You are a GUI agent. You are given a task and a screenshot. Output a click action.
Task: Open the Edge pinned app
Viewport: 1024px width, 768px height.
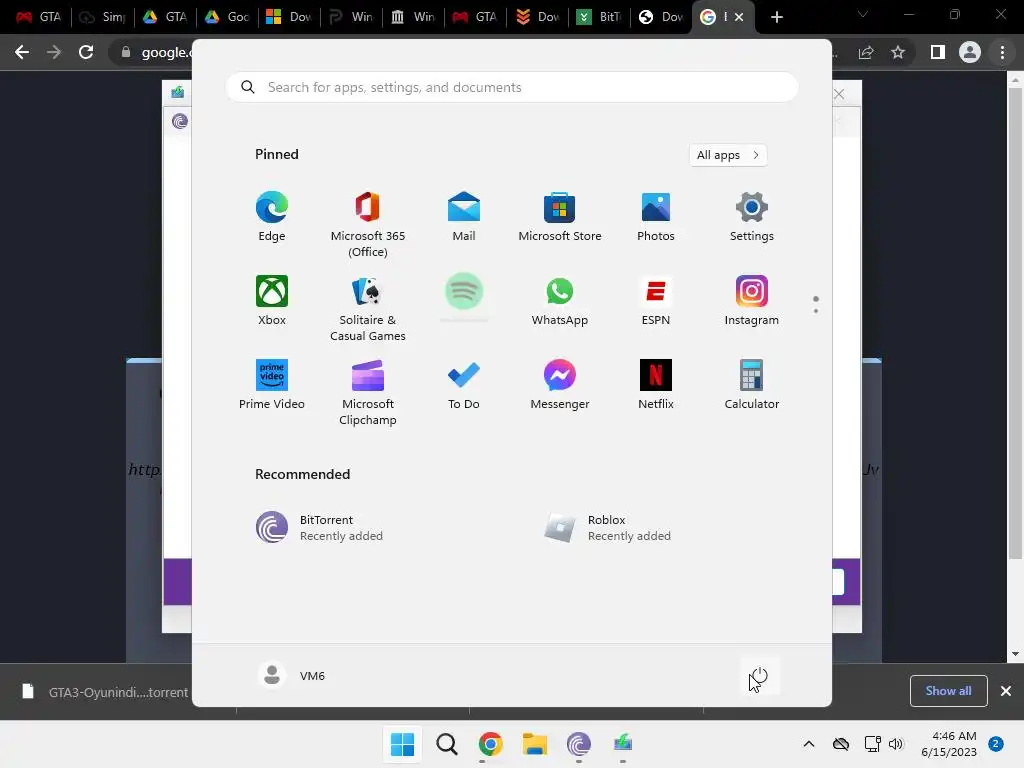coord(272,217)
